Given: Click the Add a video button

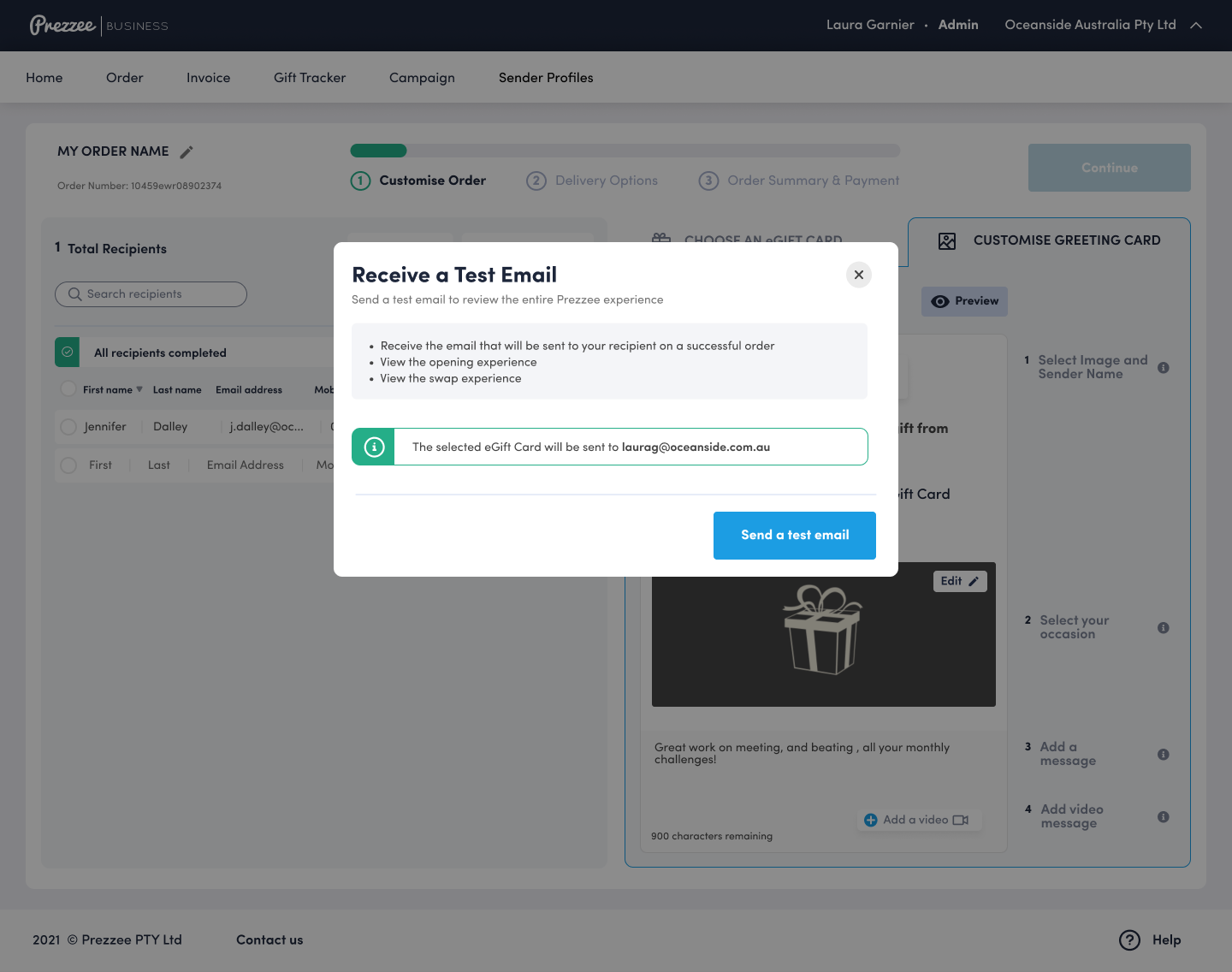Looking at the screenshot, I should pyautogui.click(x=919, y=820).
